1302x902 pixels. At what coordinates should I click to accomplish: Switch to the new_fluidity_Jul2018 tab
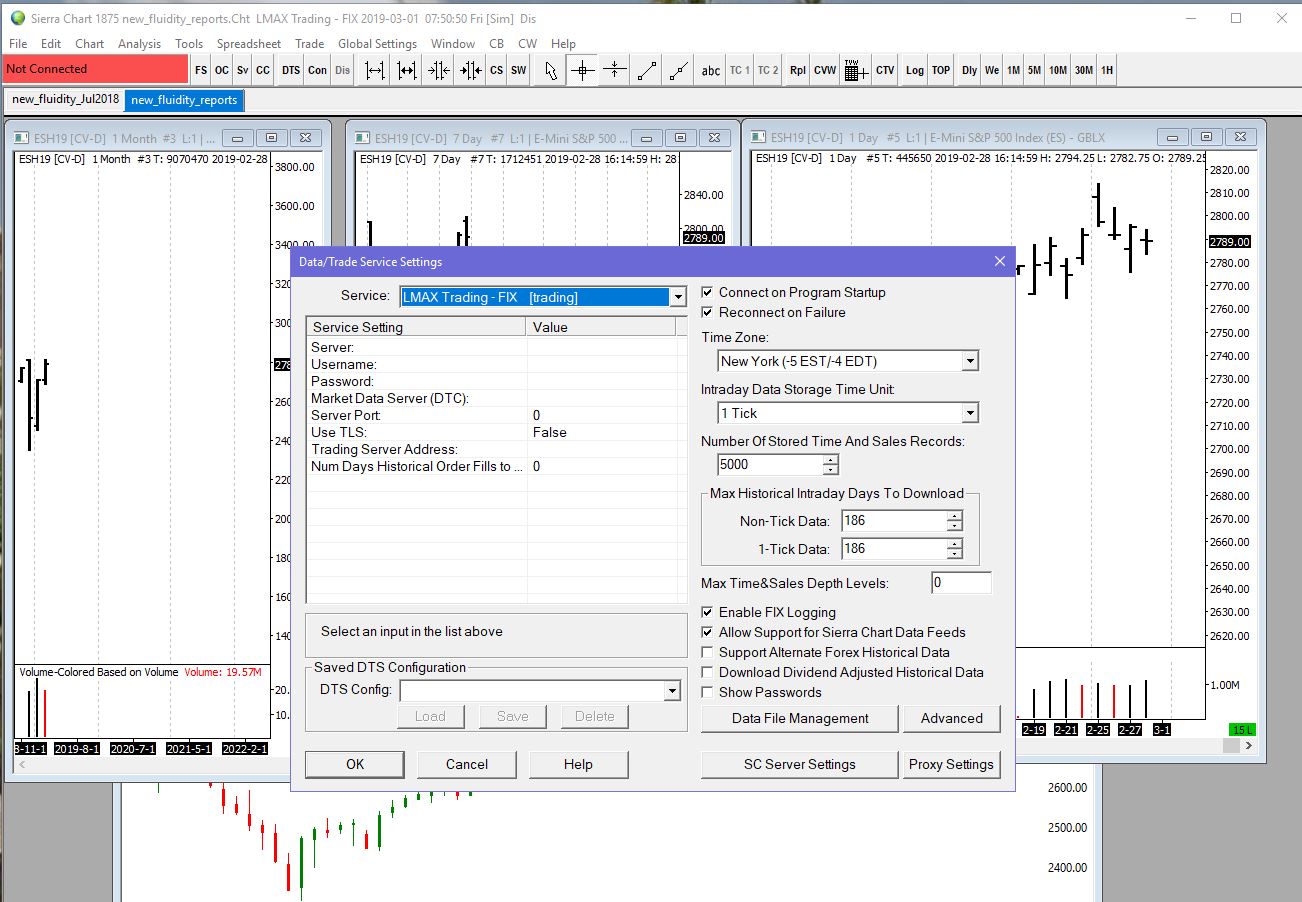[x=65, y=100]
